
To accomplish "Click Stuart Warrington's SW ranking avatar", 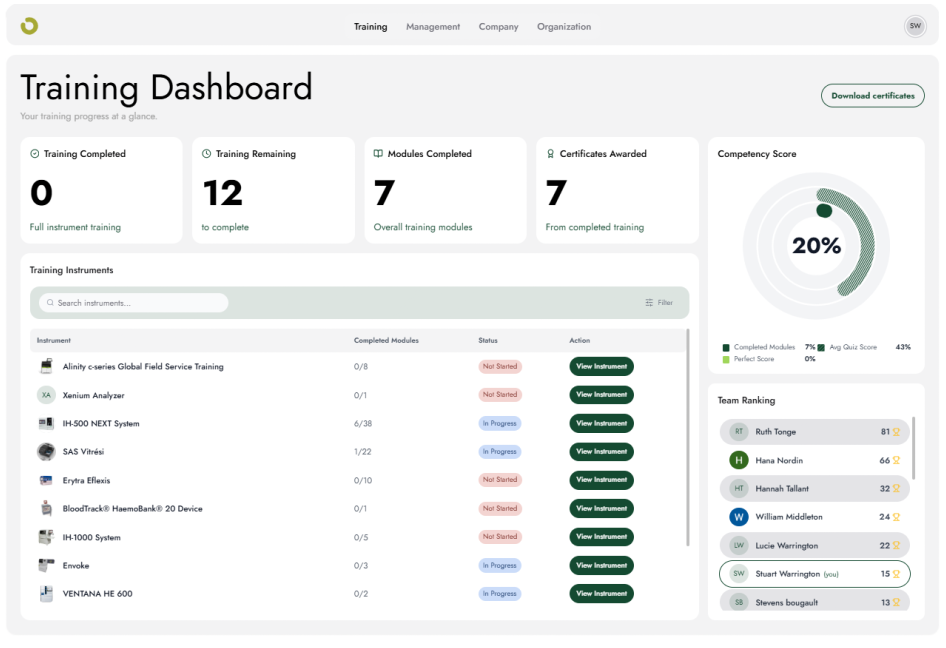I will [x=738, y=574].
